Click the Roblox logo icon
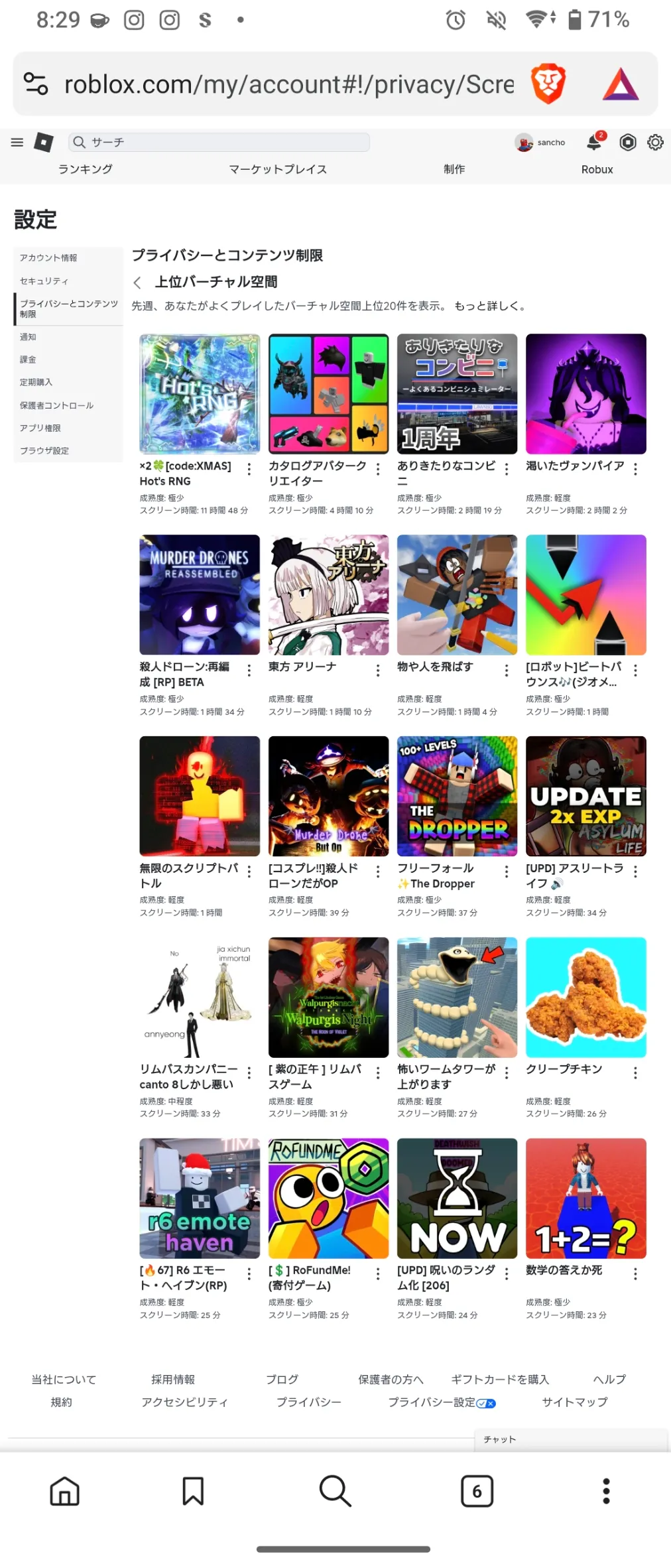This screenshot has width=671, height=1568. [x=44, y=142]
